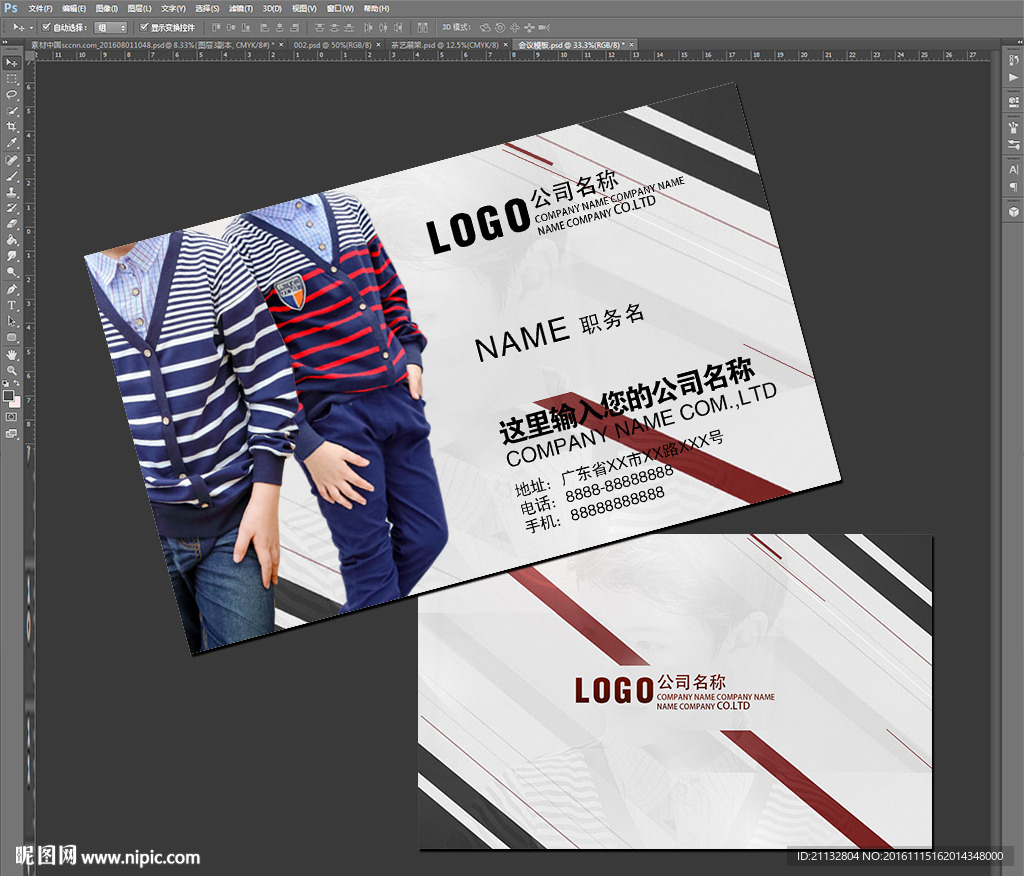Click the foreground color swatch
The image size is (1024, 876).
point(9,395)
